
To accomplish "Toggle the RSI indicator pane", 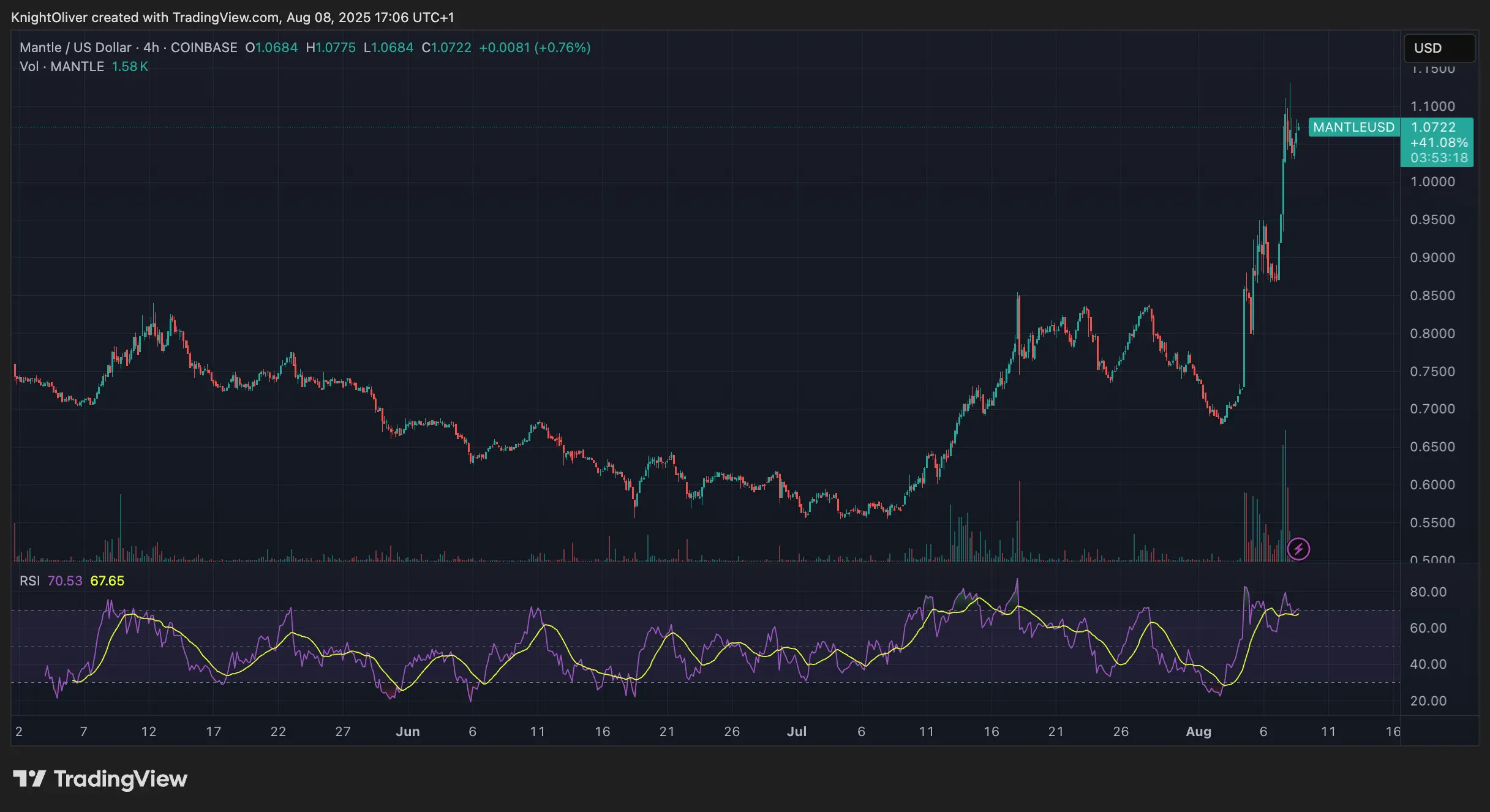I will 29,581.
